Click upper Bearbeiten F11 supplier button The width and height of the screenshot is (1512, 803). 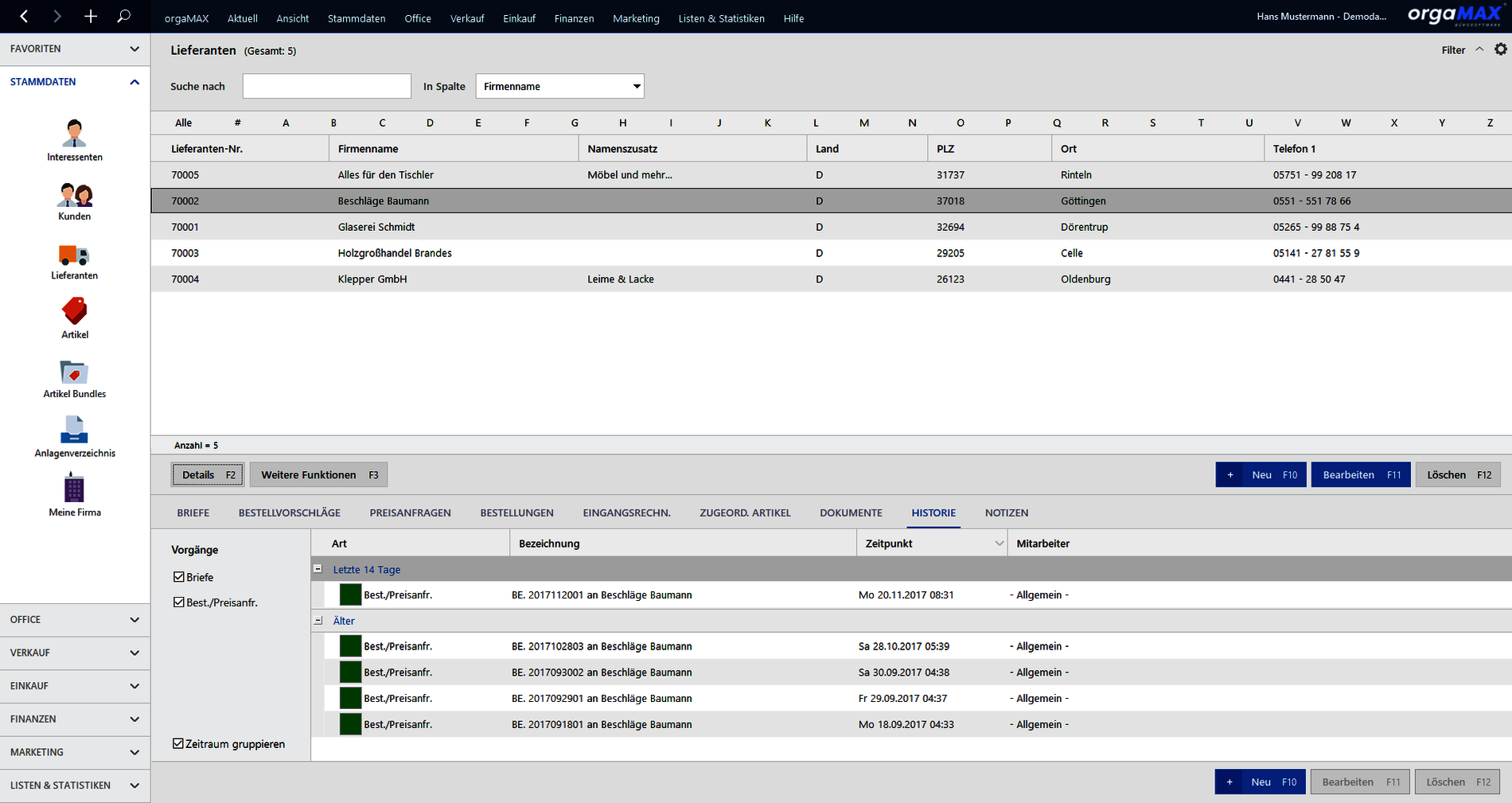click(x=1361, y=475)
